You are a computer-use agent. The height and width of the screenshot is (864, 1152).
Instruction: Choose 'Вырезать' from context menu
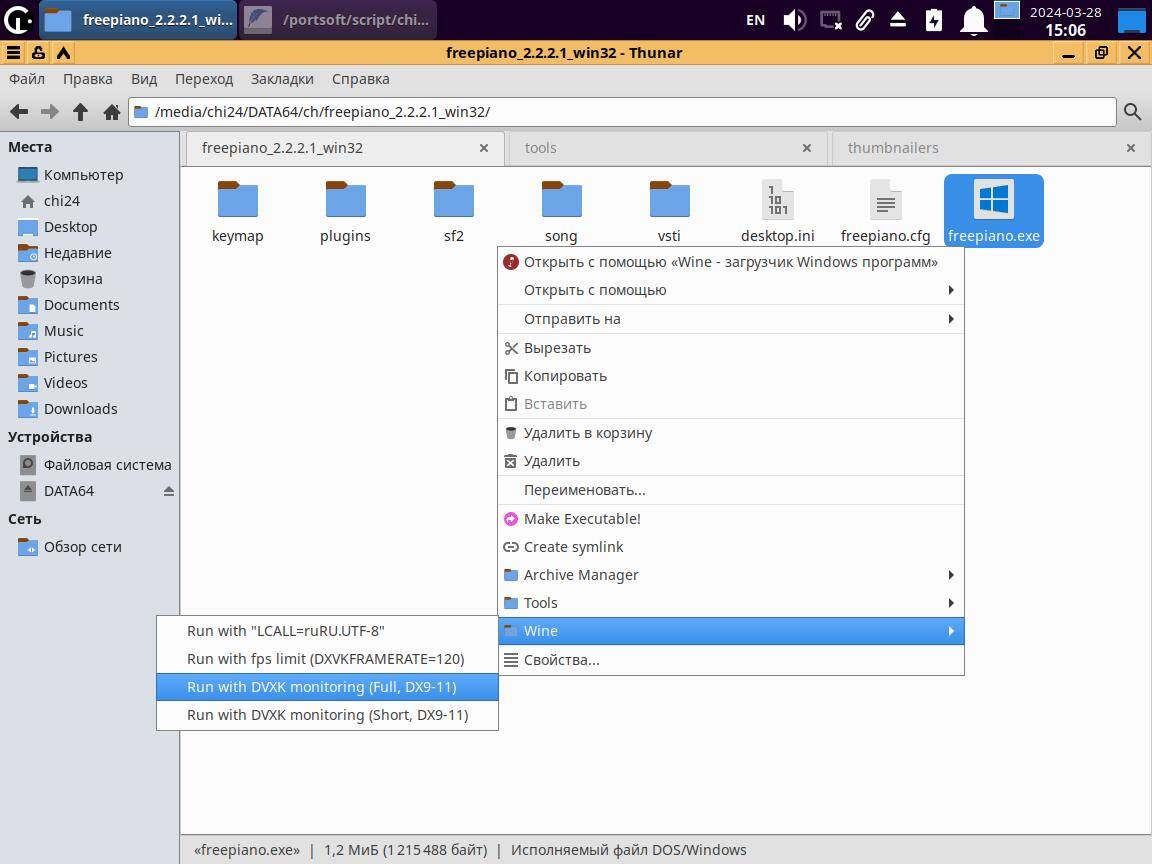pyautogui.click(x=731, y=348)
